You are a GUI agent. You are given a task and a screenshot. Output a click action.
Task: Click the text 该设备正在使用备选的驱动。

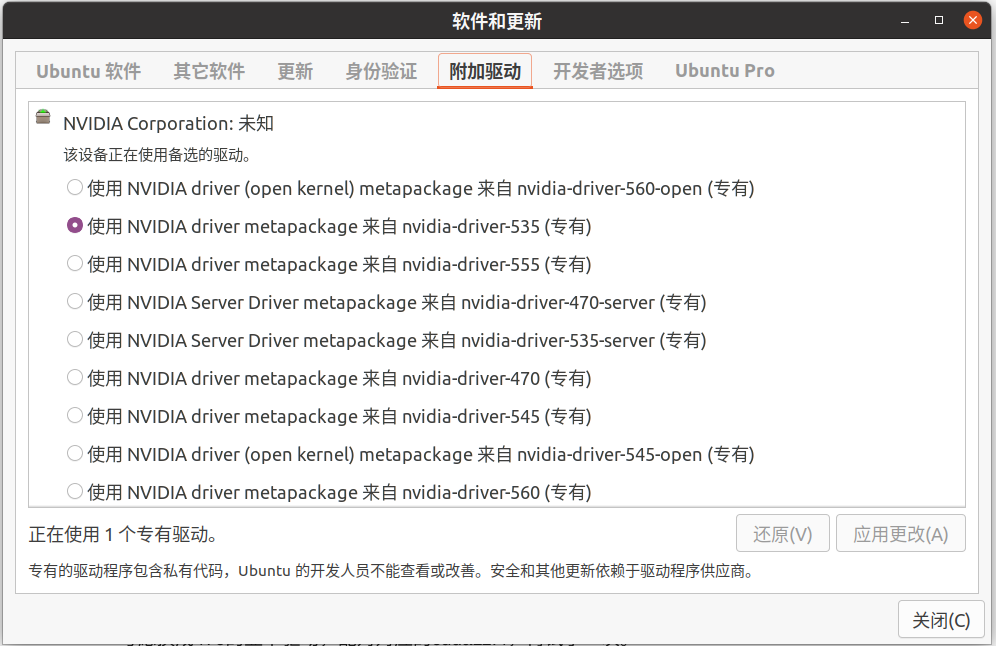157,155
